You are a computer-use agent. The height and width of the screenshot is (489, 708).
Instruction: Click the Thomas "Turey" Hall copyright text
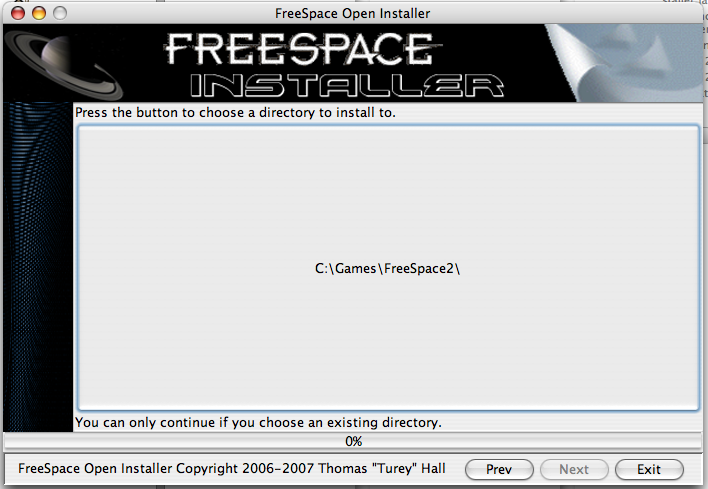tap(232, 469)
